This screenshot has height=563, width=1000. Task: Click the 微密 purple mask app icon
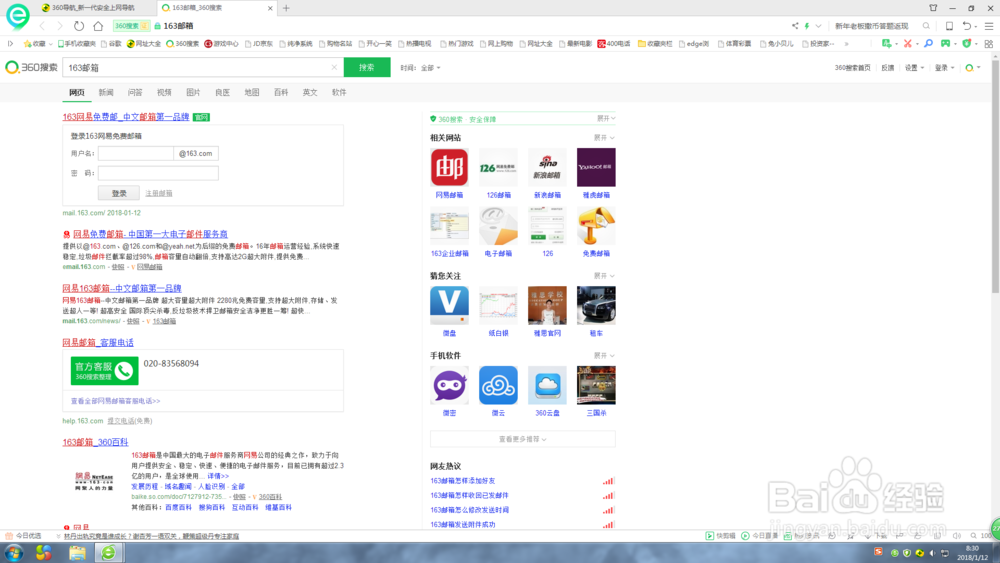click(x=449, y=385)
